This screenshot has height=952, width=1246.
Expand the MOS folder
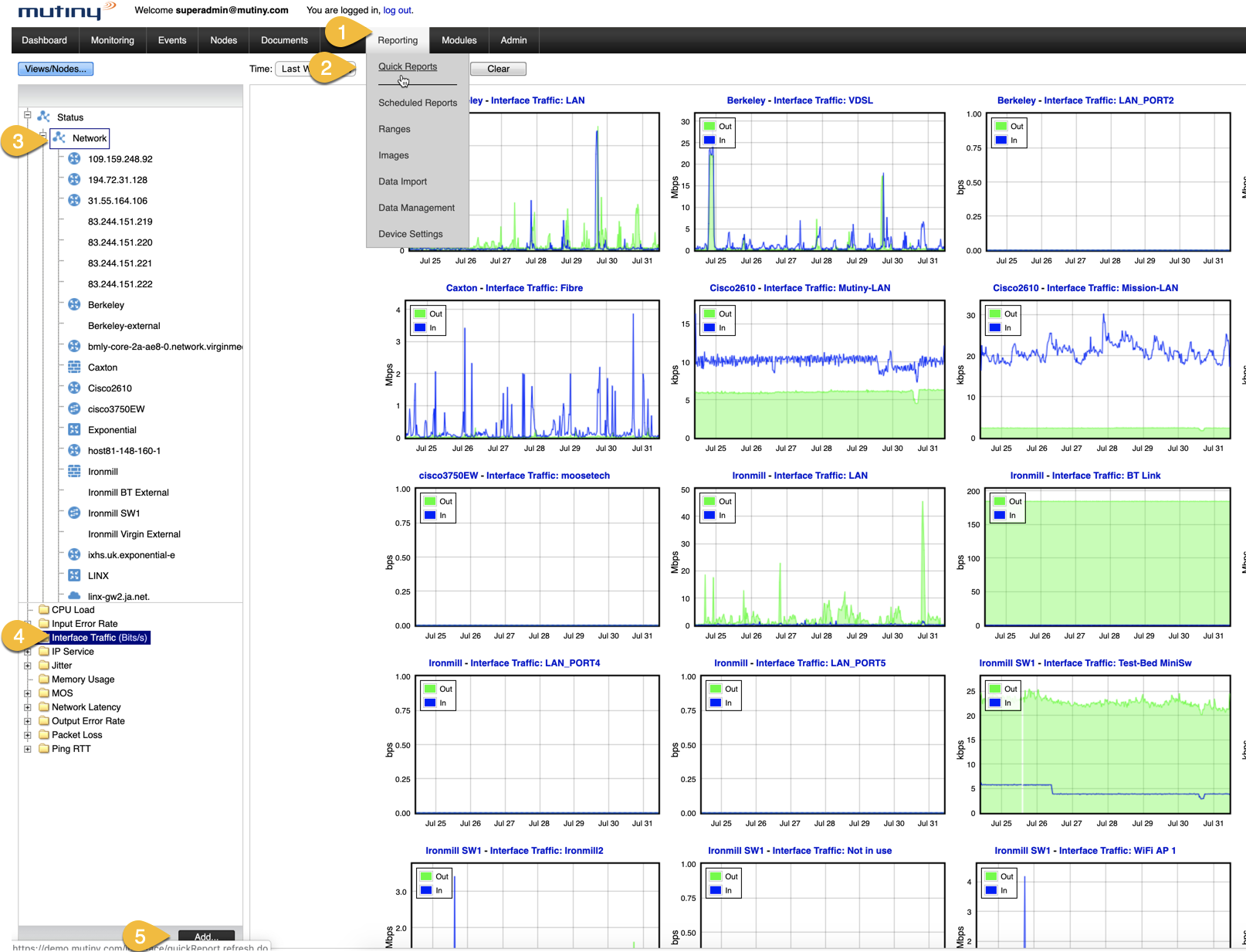pyautogui.click(x=27, y=693)
